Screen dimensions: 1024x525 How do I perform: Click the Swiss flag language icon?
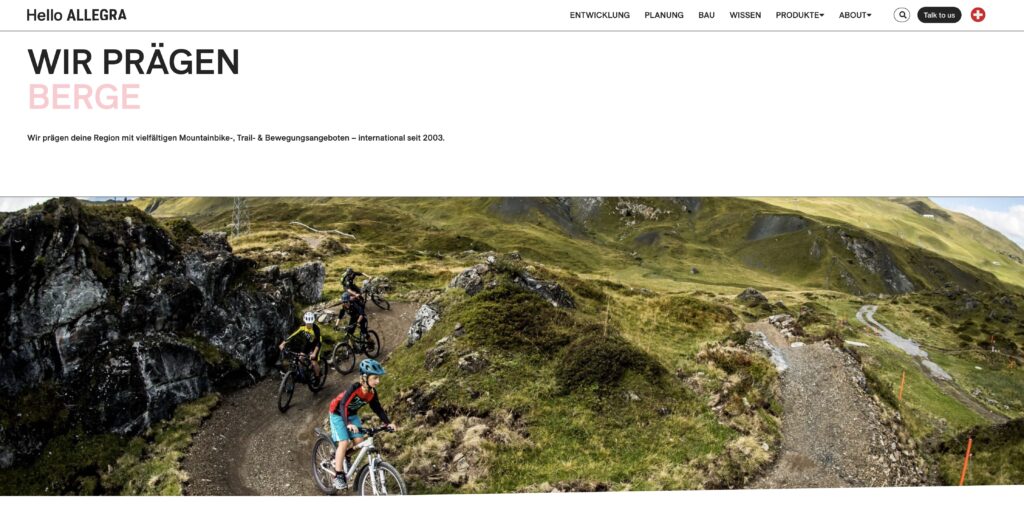(978, 15)
